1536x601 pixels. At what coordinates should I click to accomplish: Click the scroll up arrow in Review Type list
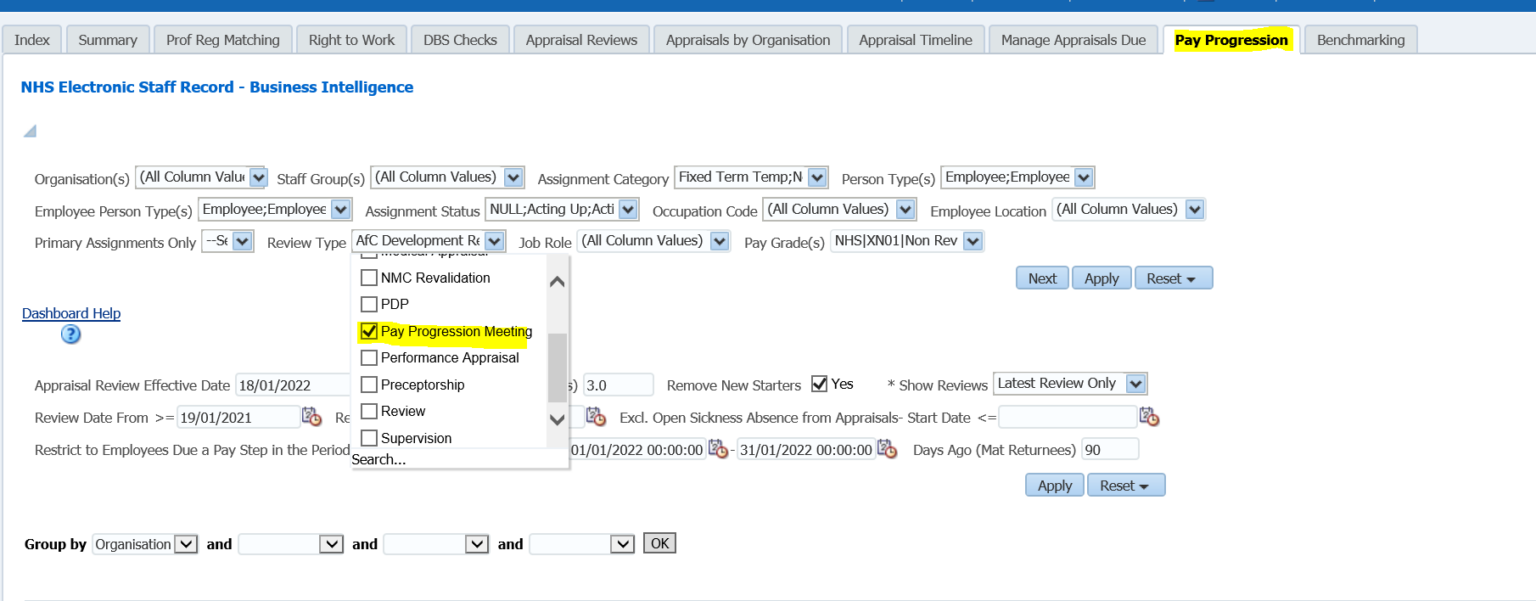[558, 281]
